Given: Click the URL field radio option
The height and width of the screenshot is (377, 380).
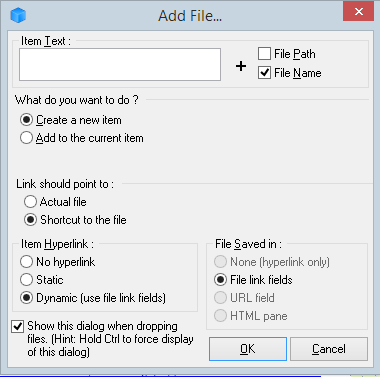Looking at the screenshot, I should 220,298.
